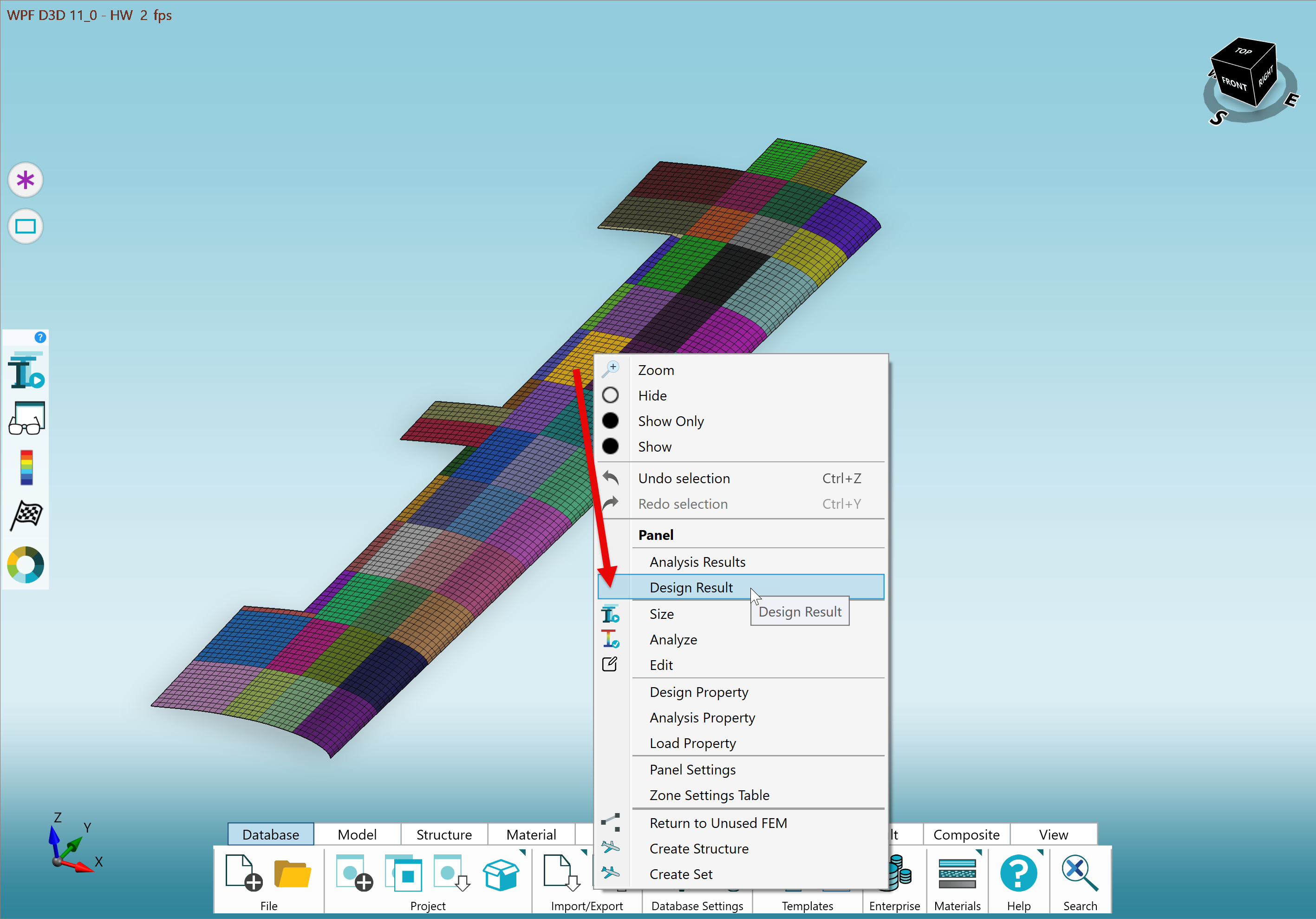1316x919 pixels.
Task: Choose Size in the Panel menu section
Action: coord(741,614)
